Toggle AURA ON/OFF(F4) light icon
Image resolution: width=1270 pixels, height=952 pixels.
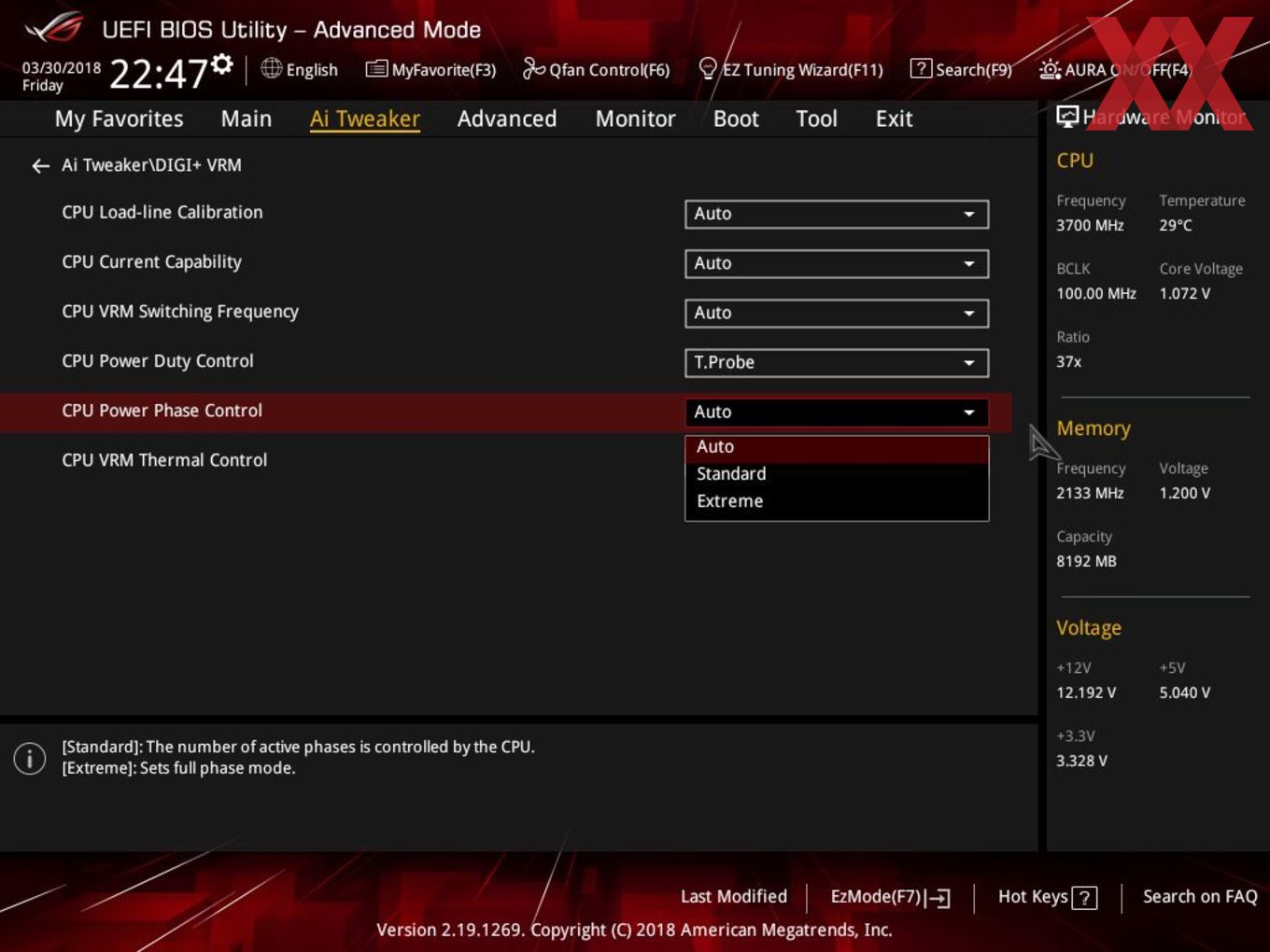click(1050, 69)
